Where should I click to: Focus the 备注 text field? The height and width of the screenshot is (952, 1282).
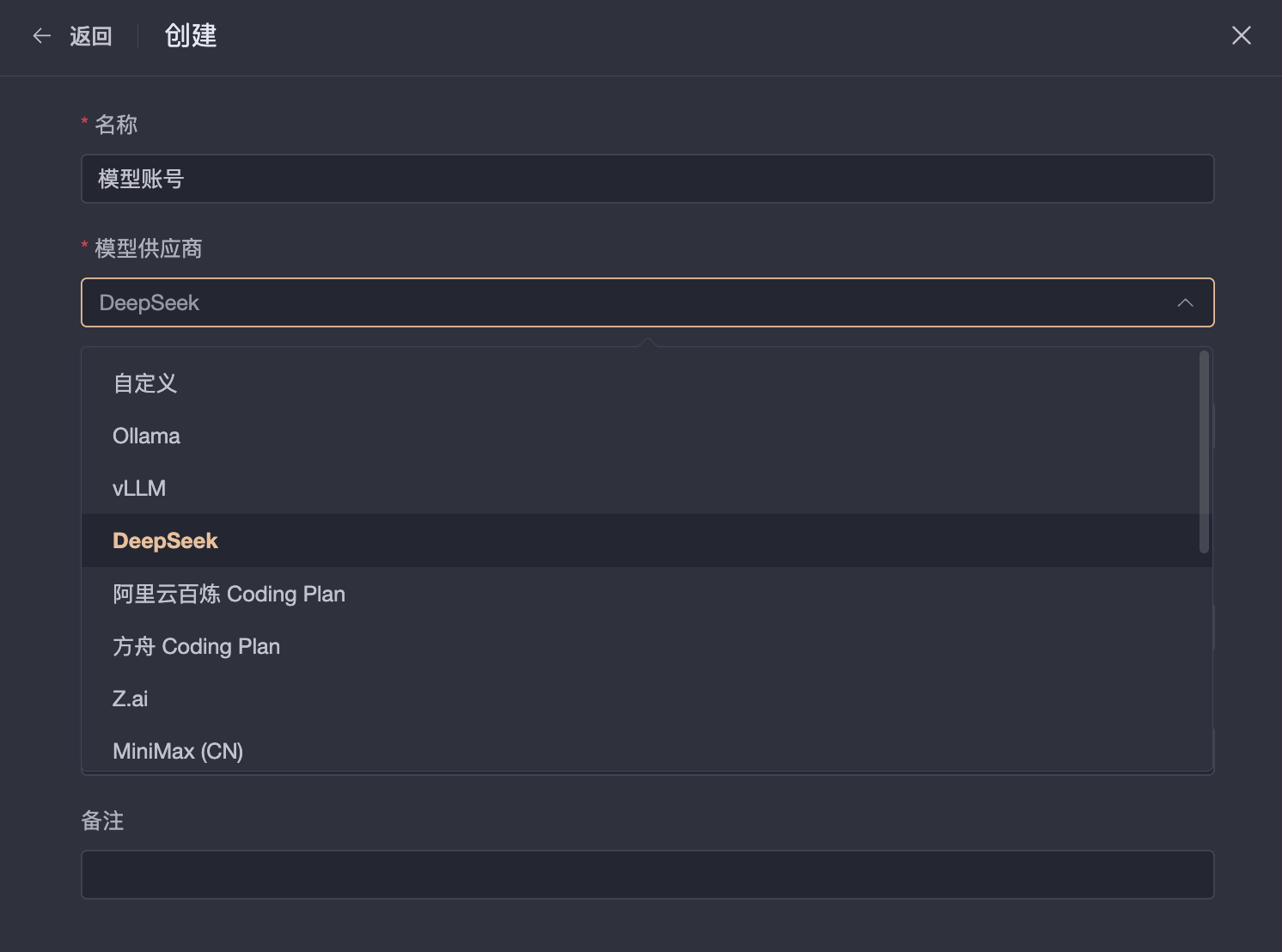coord(647,875)
